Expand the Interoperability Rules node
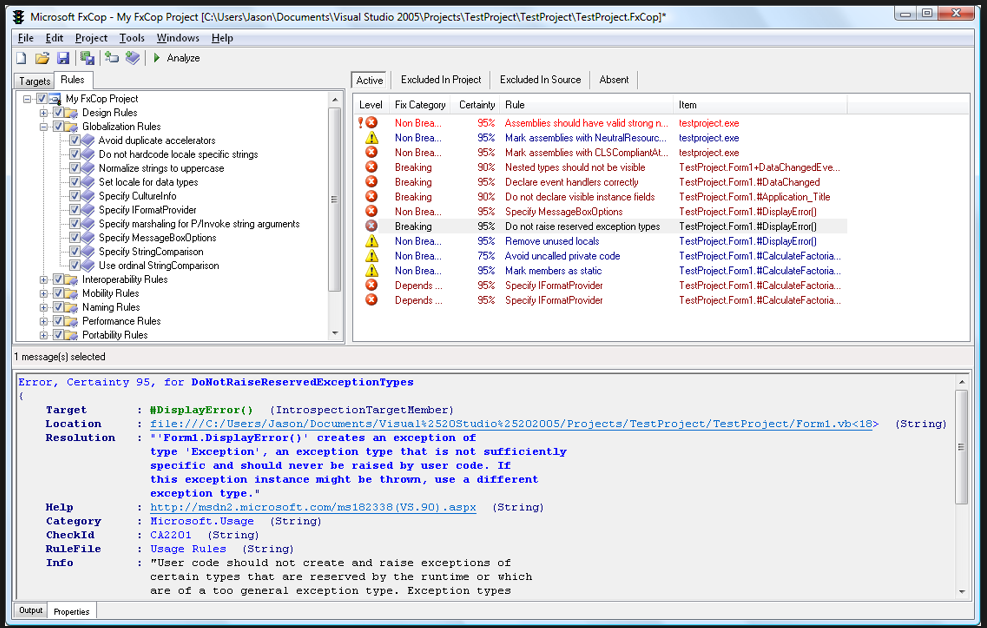Screen dimensions: 987x628 click(44, 280)
